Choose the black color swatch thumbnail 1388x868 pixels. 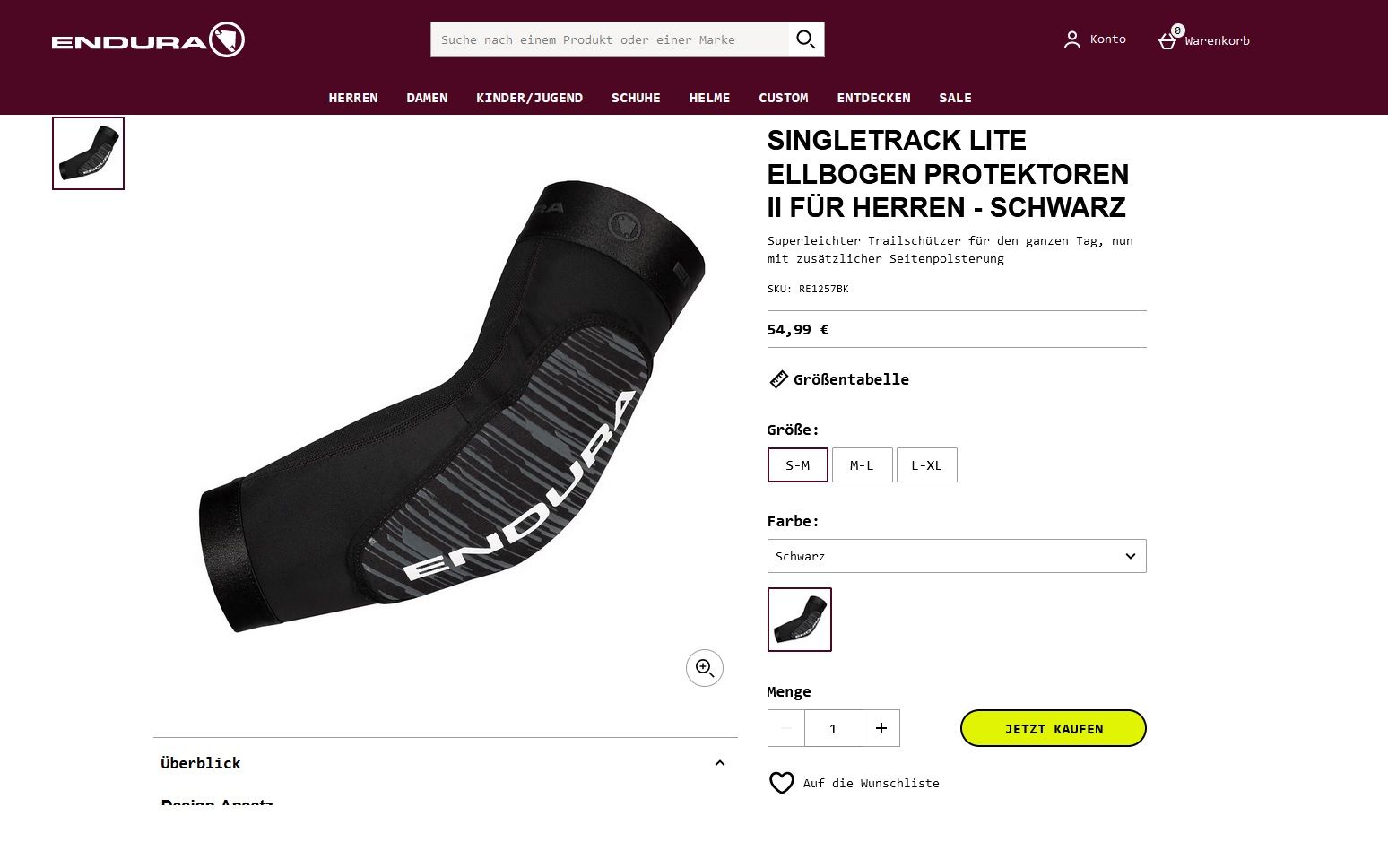[x=800, y=620]
